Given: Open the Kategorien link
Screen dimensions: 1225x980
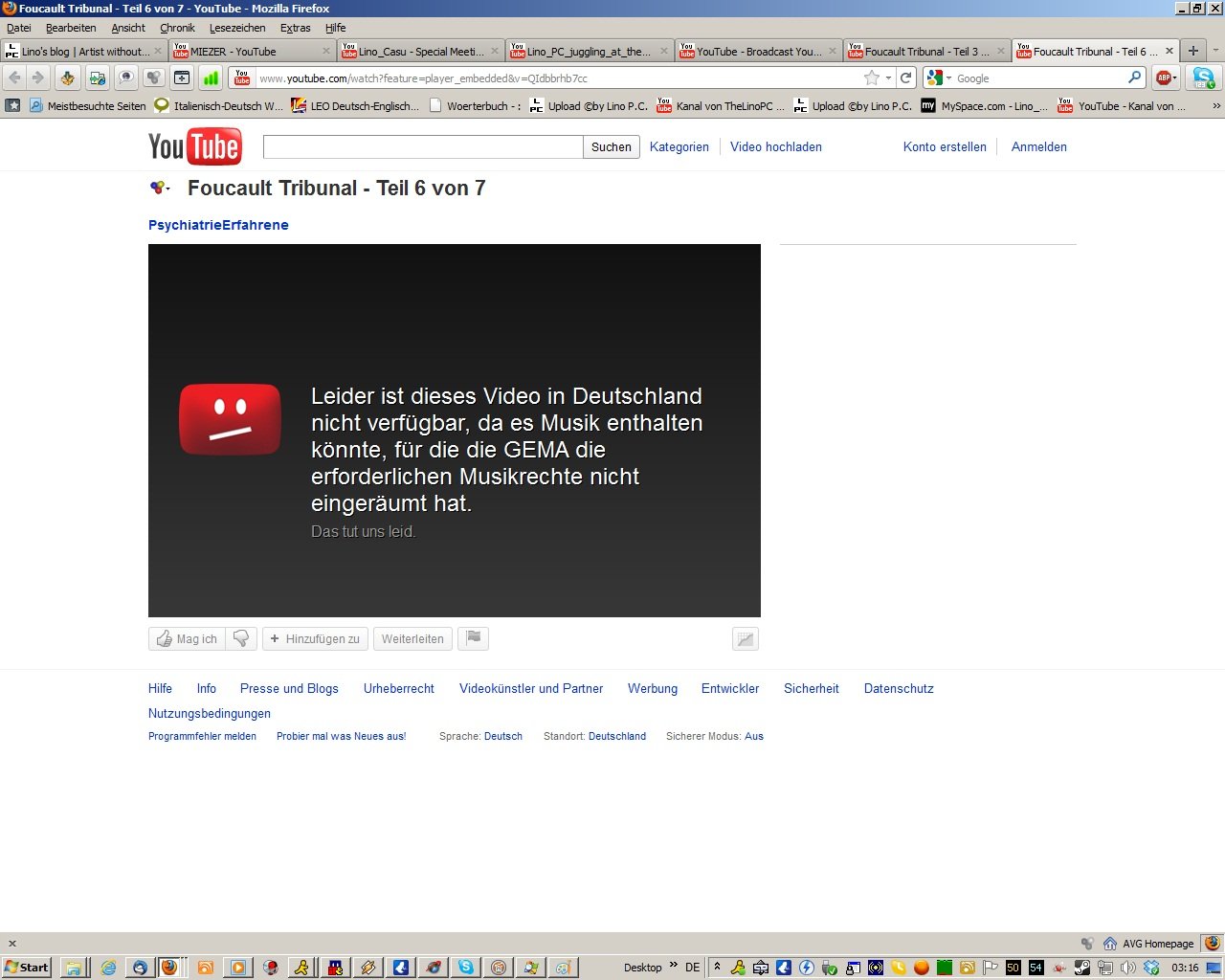Looking at the screenshot, I should 679,146.
